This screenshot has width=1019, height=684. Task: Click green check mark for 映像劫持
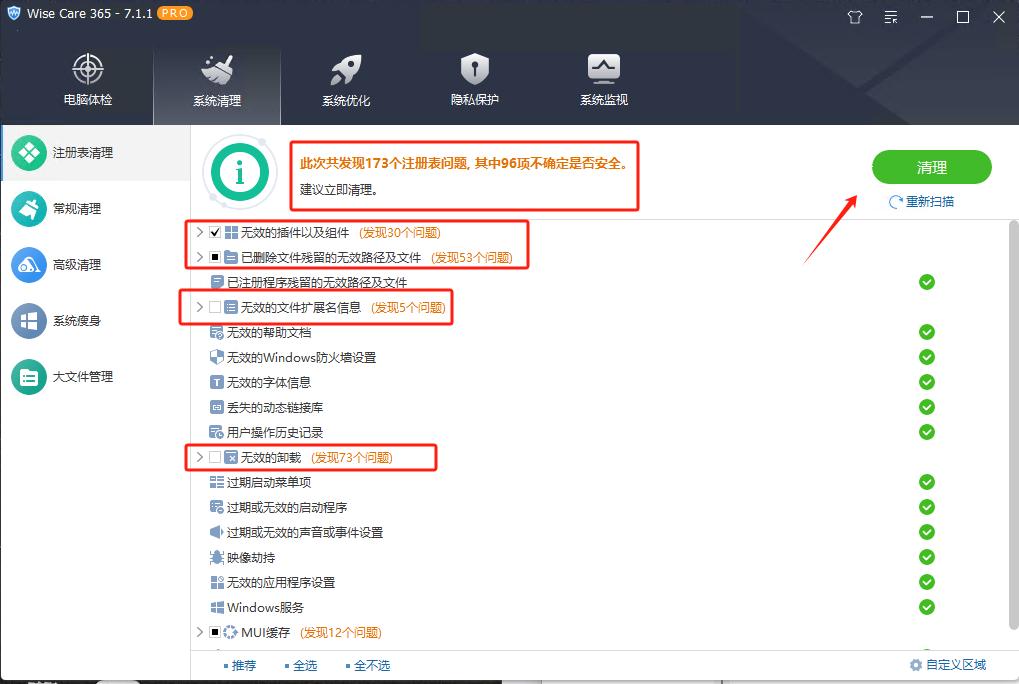tap(927, 557)
